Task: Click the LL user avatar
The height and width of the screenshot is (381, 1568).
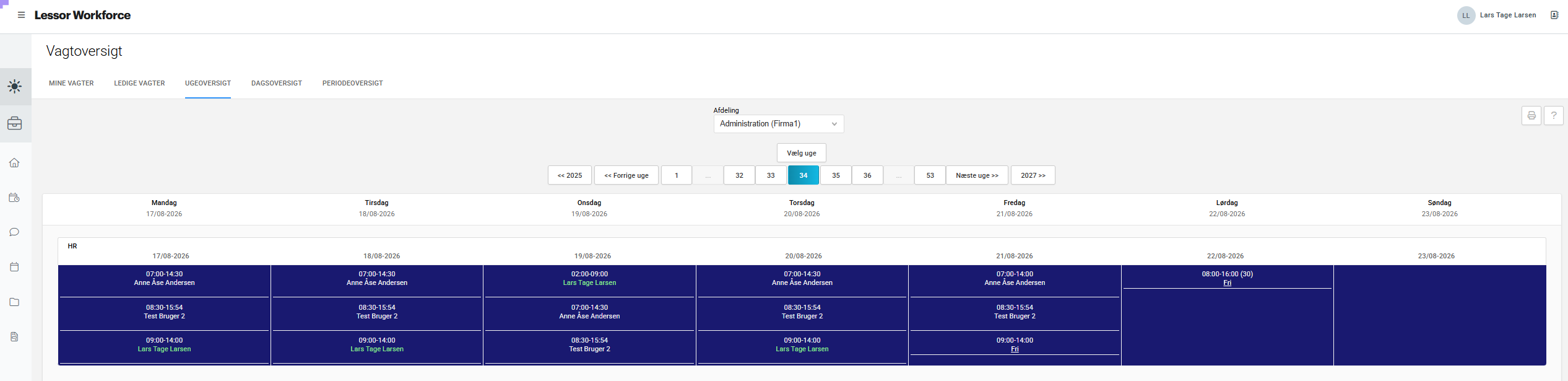Action: (x=1466, y=15)
